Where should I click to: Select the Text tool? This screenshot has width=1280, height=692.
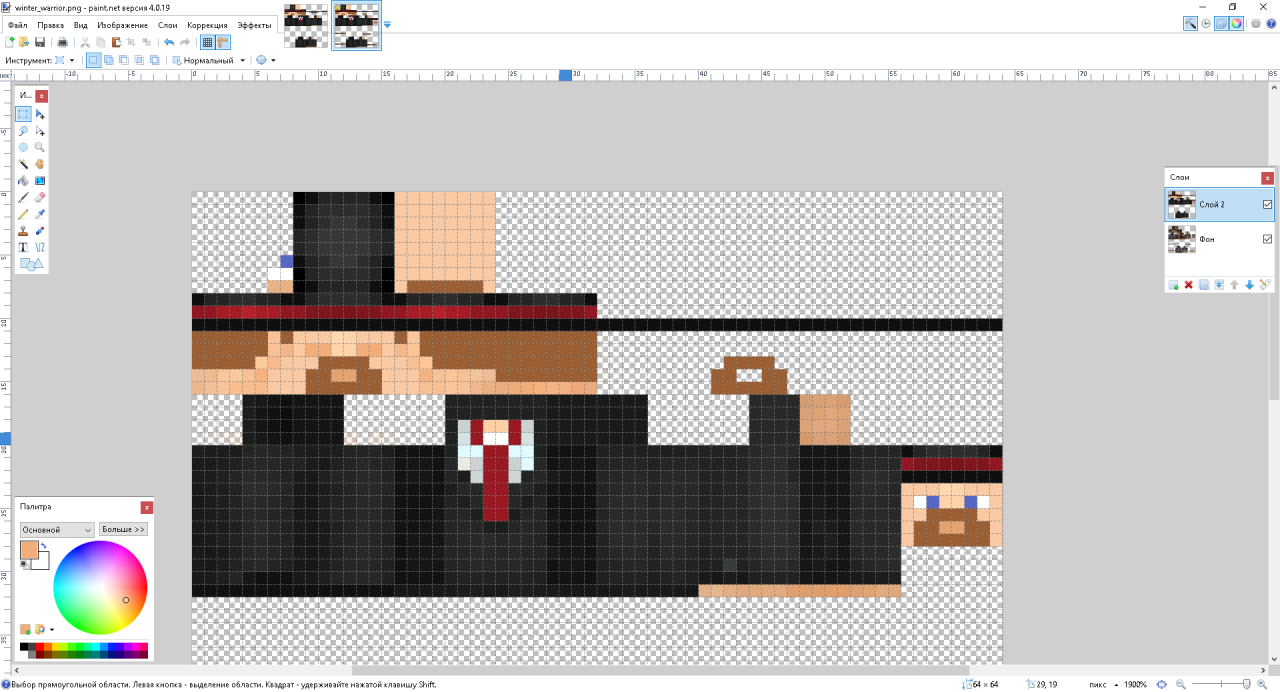pyautogui.click(x=23, y=247)
